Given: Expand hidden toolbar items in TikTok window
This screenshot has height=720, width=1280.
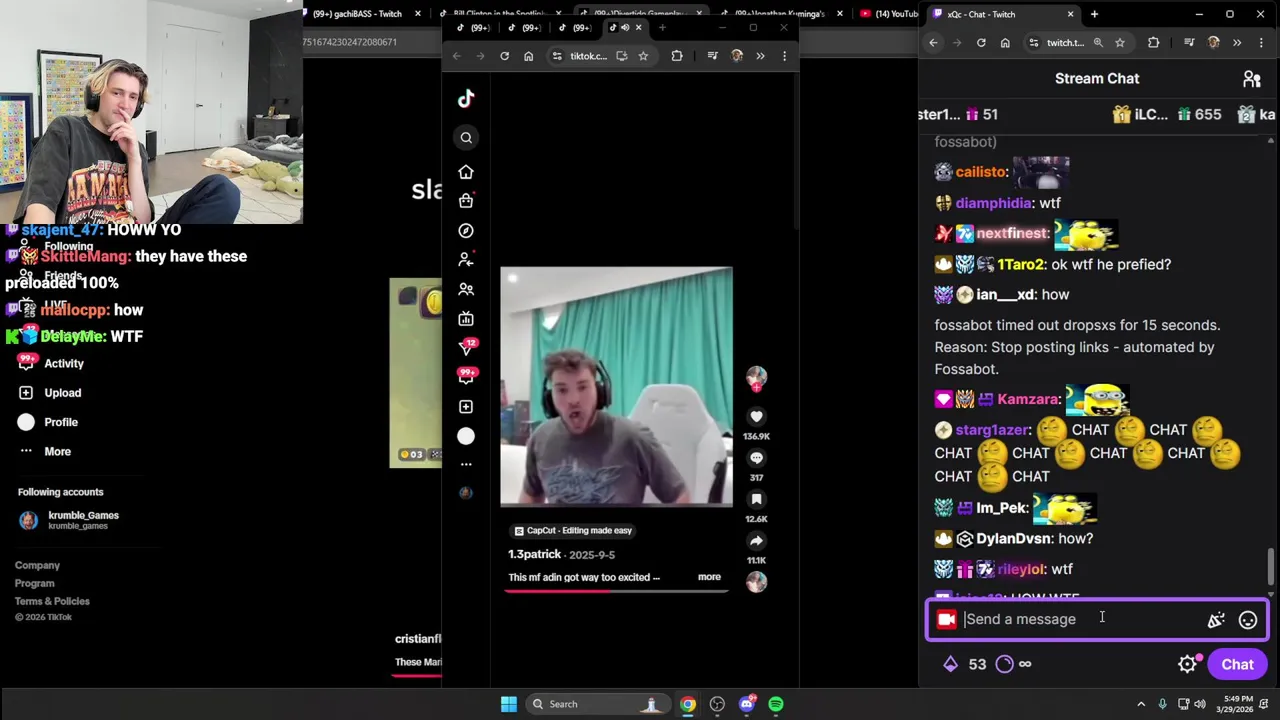Looking at the screenshot, I should click(760, 56).
